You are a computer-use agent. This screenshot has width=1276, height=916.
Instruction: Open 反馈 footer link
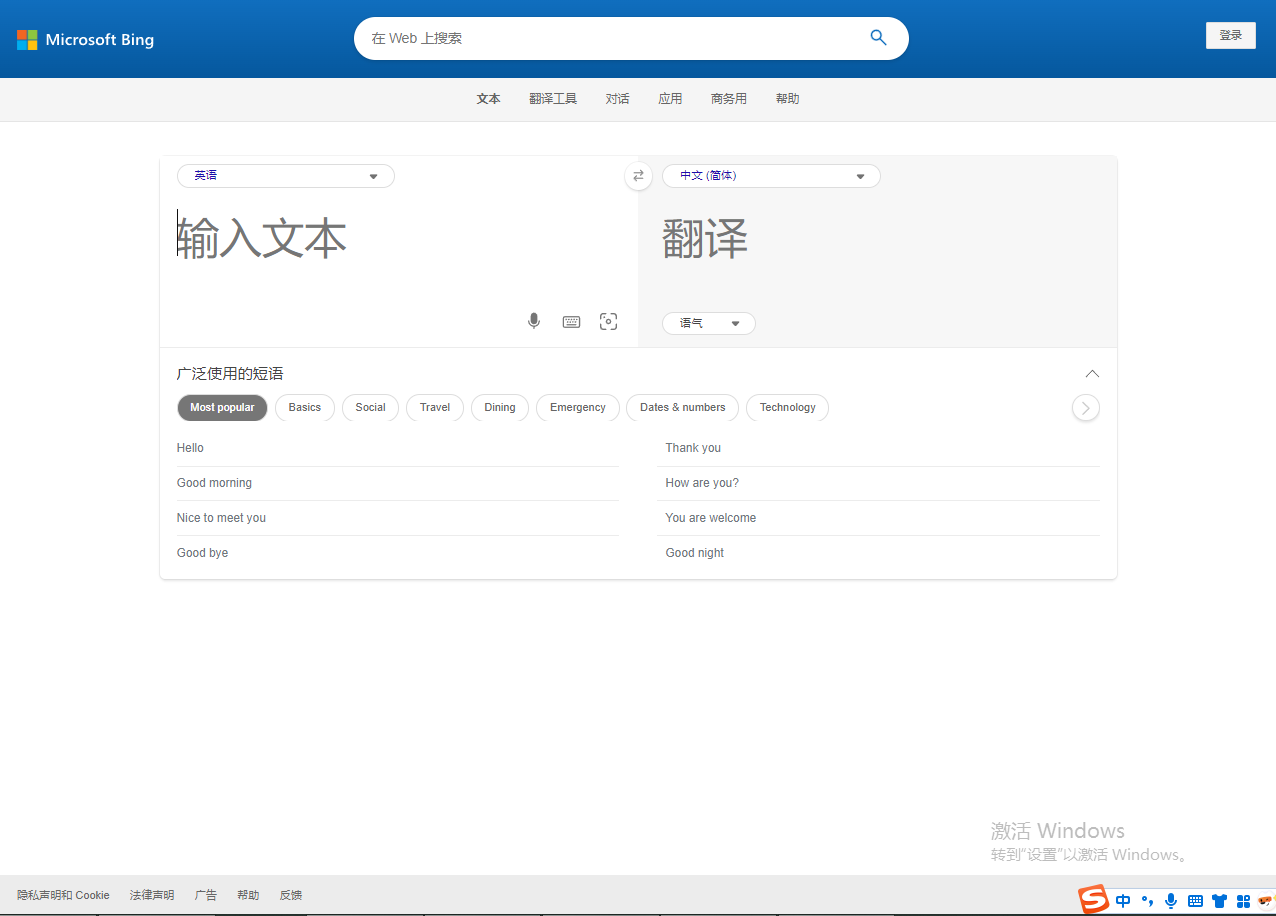point(291,895)
